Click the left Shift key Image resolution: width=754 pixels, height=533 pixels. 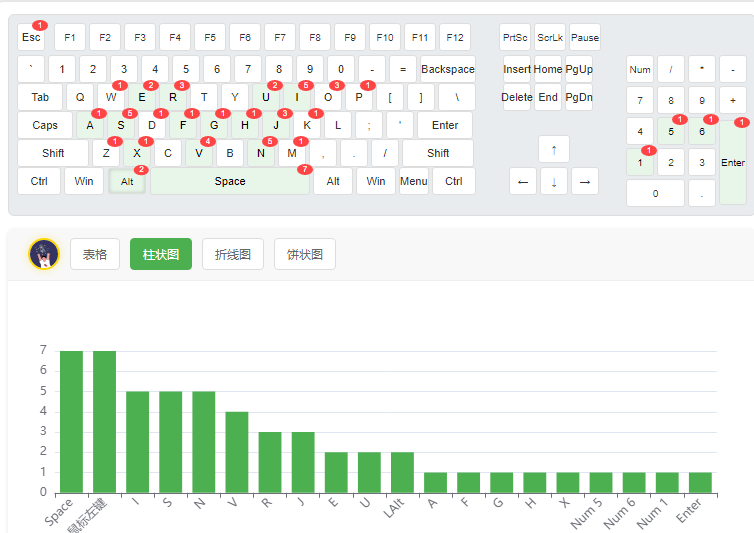(53, 153)
